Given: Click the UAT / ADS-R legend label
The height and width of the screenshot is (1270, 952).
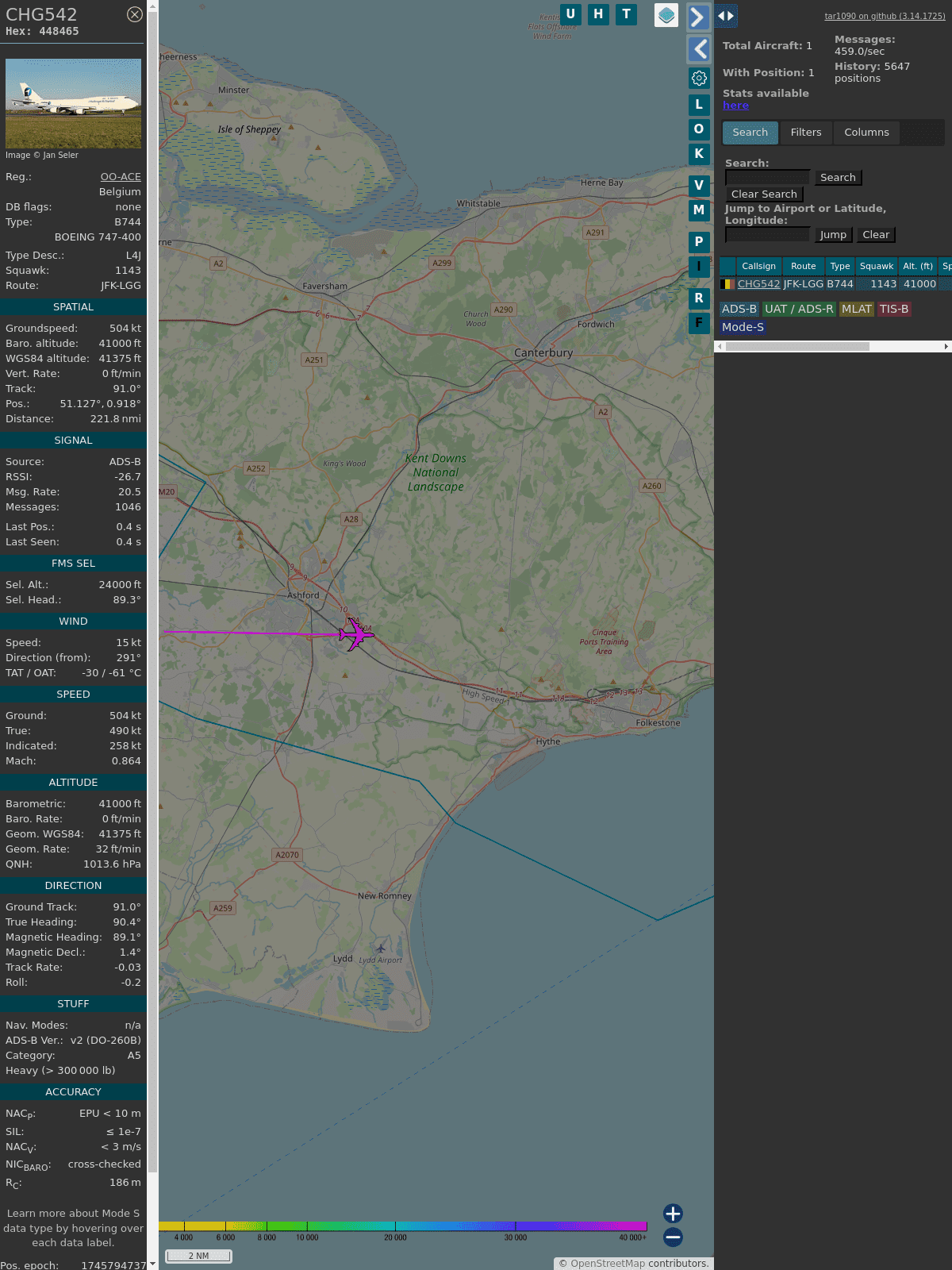Looking at the screenshot, I should click(x=799, y=310).
